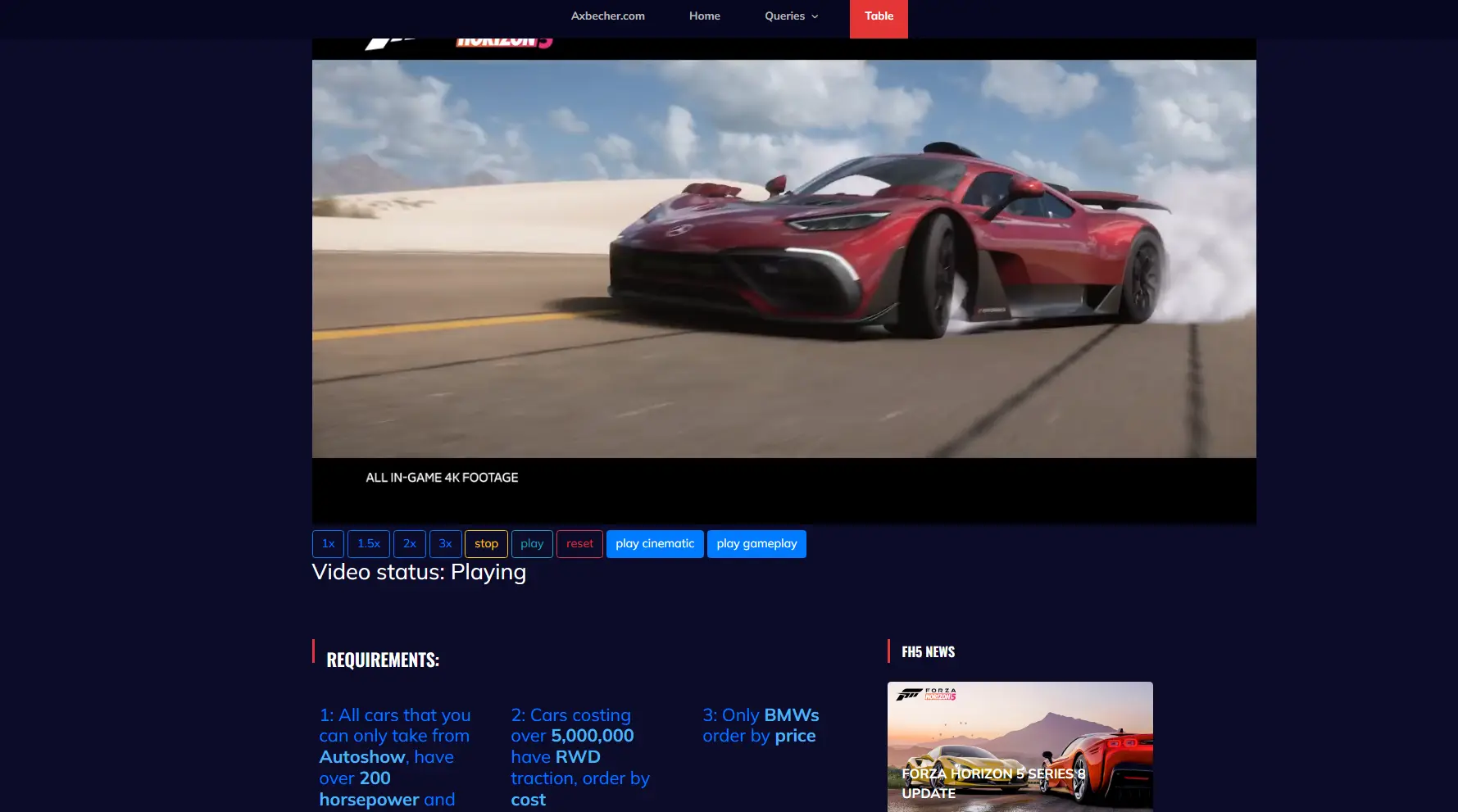Go to Axbecher.com via the site title

[607, 16]
